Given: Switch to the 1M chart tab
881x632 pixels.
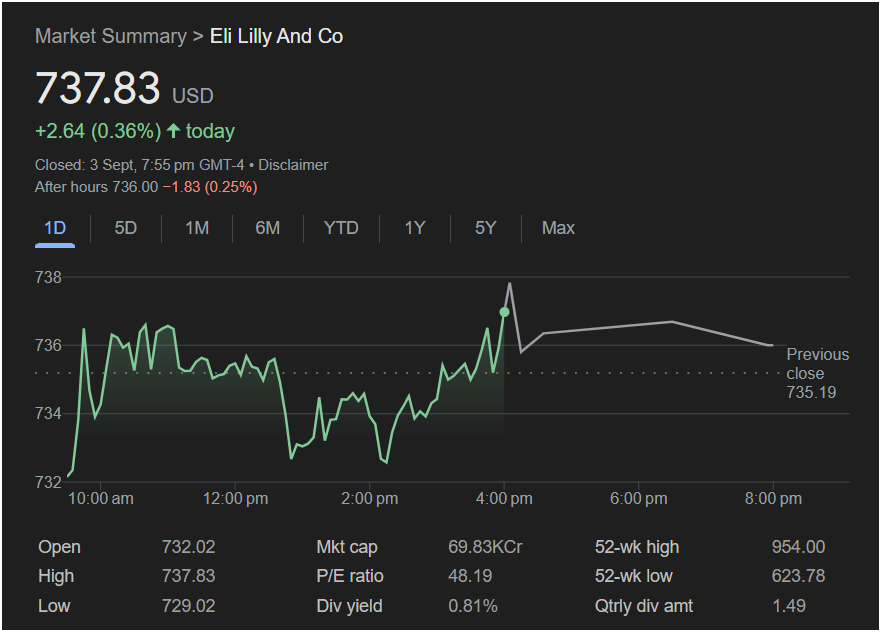Looking at the screenshot, I should [x=197, y=228].
